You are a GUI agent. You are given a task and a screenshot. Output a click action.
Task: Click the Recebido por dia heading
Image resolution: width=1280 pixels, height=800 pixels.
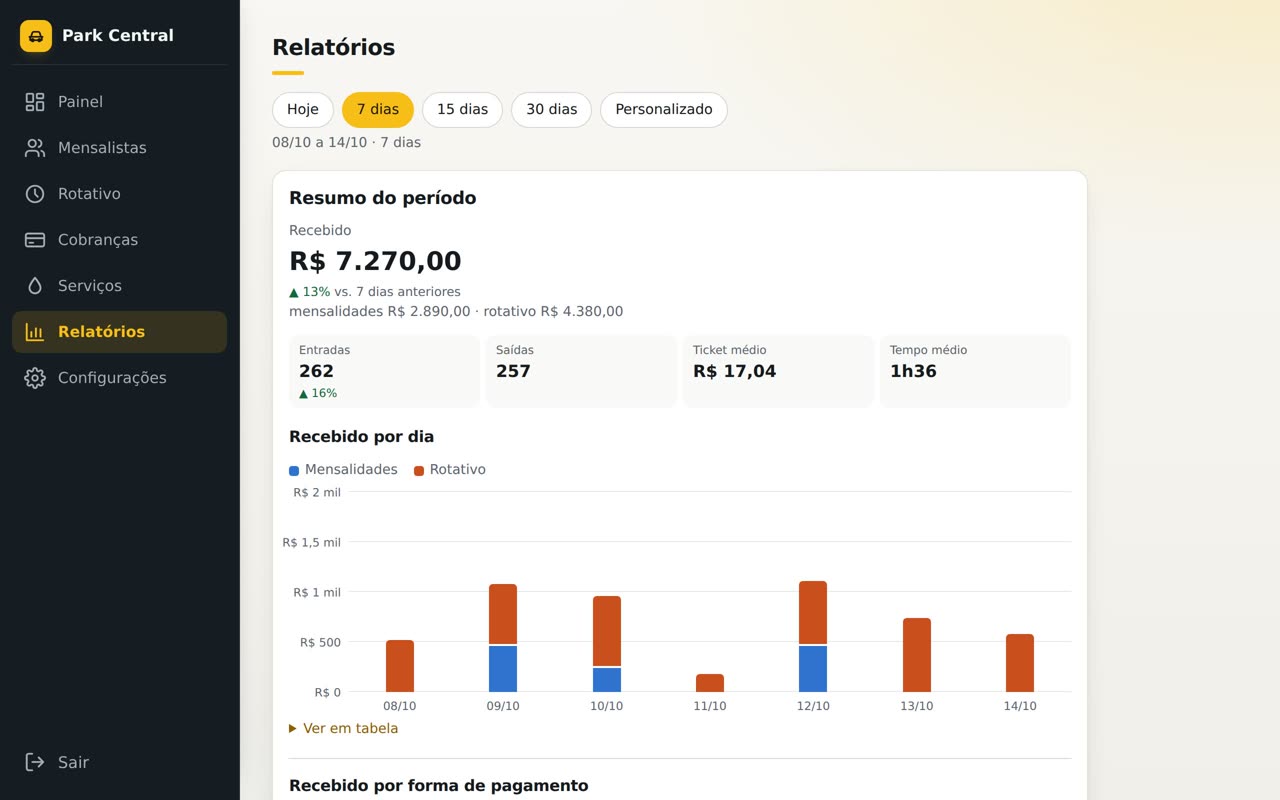pos(361,437)
